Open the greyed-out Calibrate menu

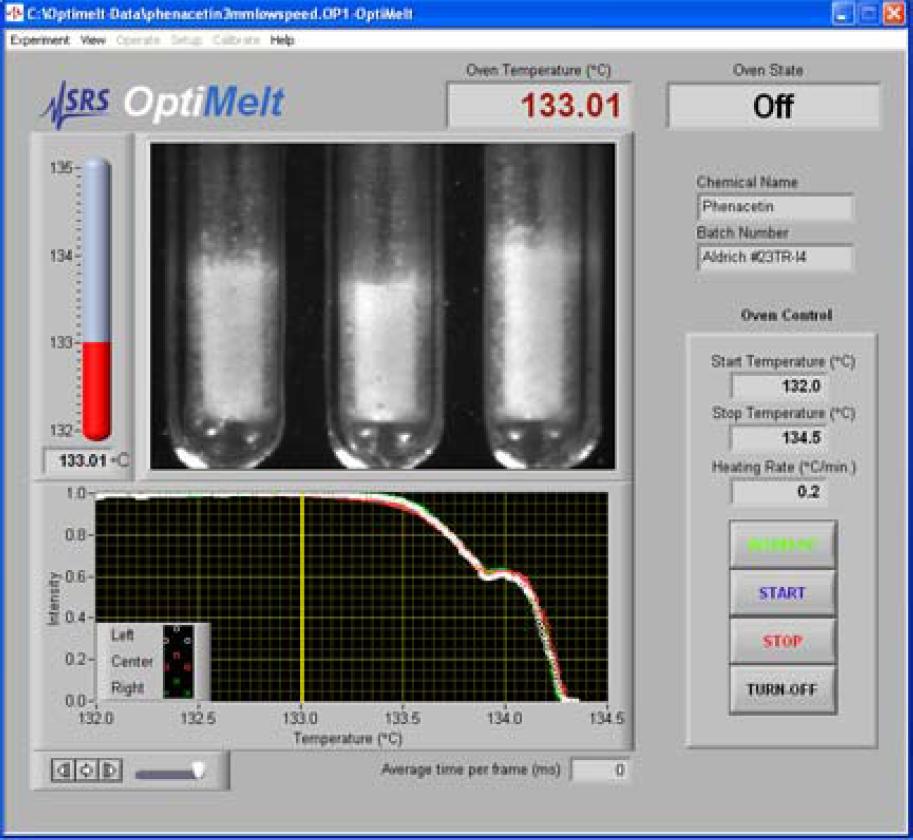(236, 40)
